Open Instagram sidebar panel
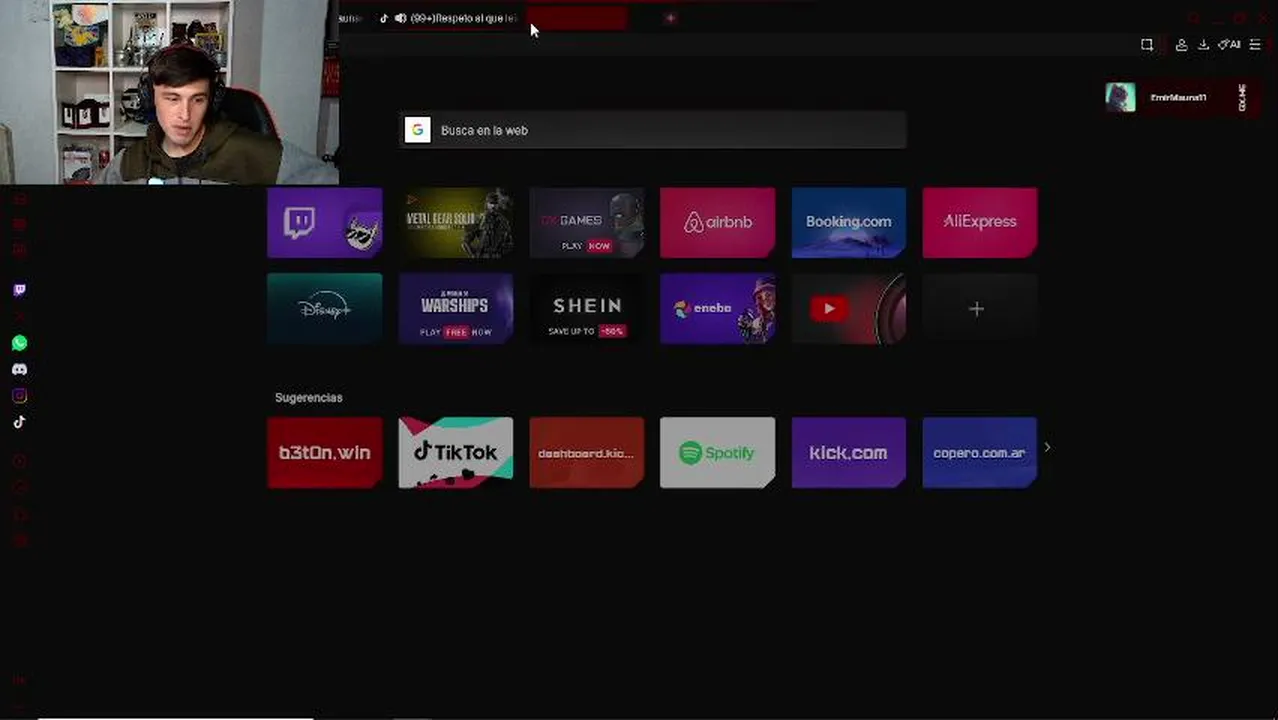The width and height of the screenshot is (1278, 720). pos(19,396)
